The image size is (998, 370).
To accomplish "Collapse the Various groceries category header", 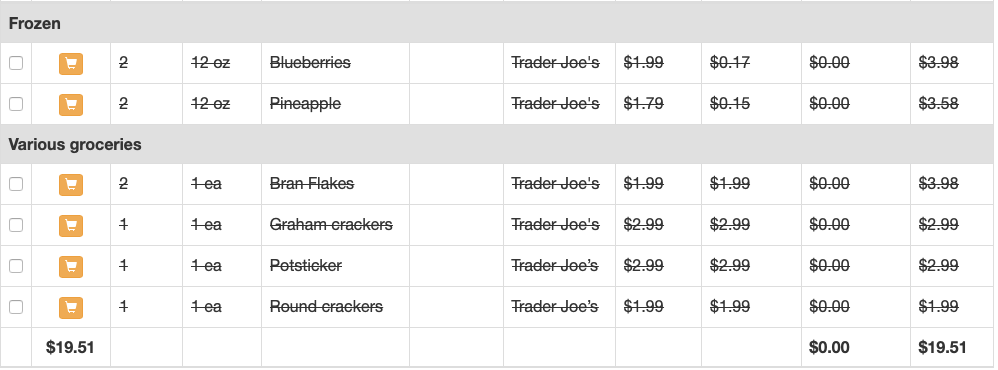I will click(x=499, y=145).
